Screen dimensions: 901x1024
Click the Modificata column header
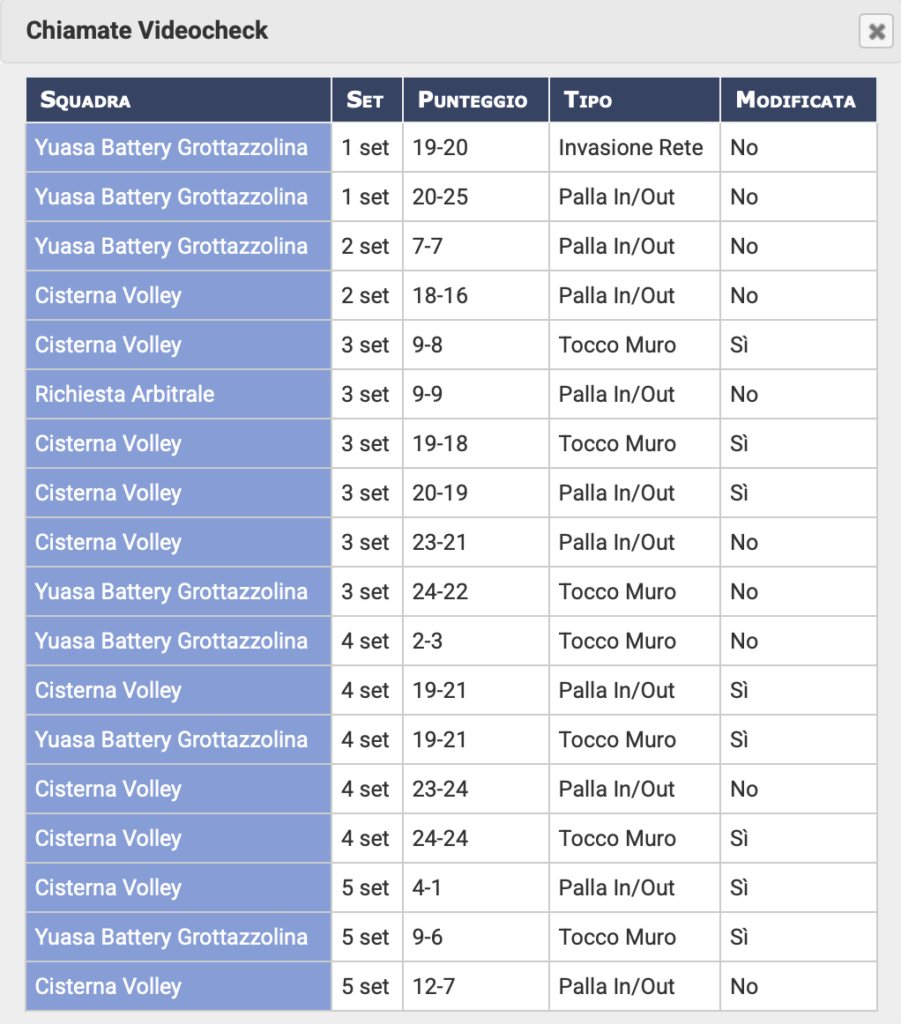(795, 100)
